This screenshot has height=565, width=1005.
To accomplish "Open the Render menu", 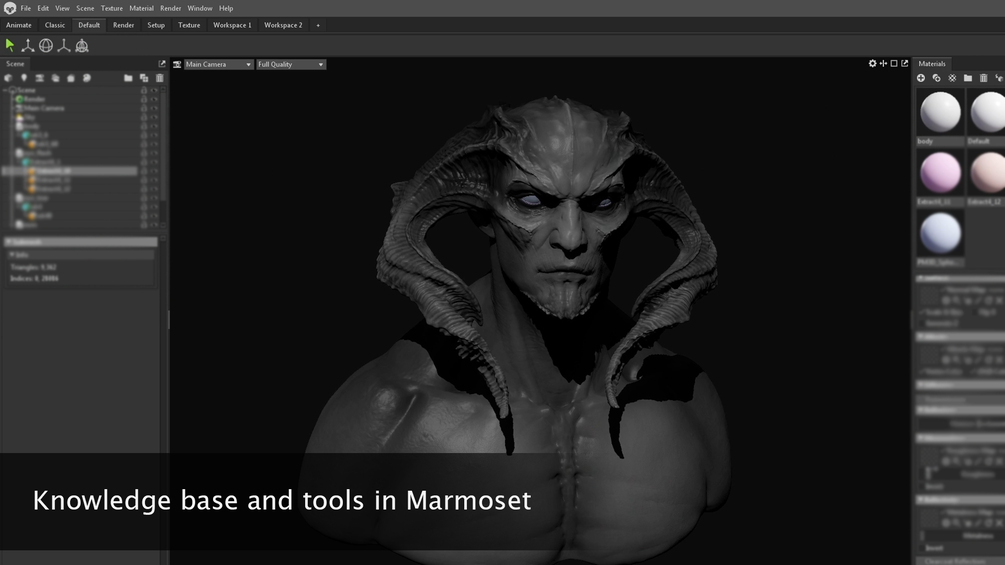I will click(170, 8).
